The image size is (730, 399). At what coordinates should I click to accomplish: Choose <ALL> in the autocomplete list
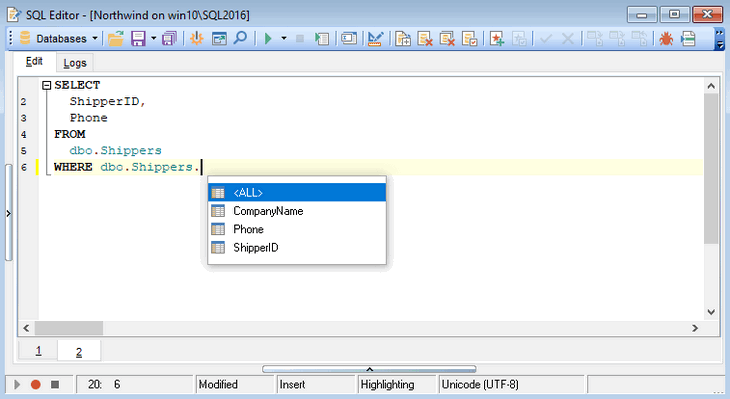[x=297, y=192]
